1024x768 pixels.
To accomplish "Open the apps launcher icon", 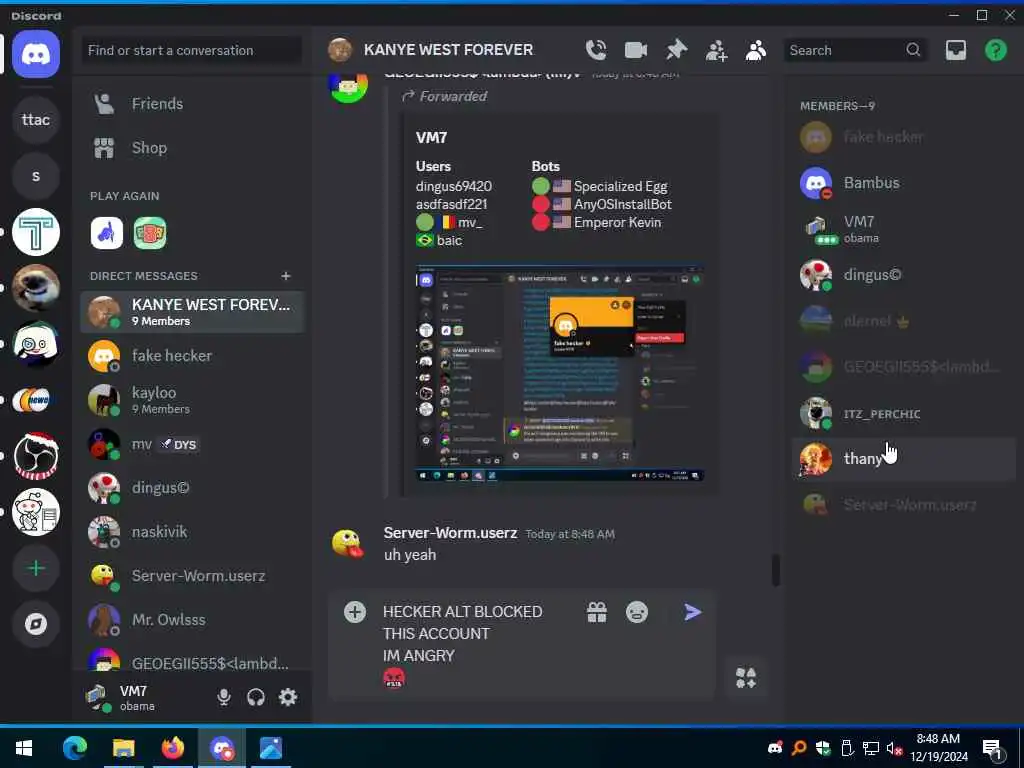I will (x=746, y=678).
